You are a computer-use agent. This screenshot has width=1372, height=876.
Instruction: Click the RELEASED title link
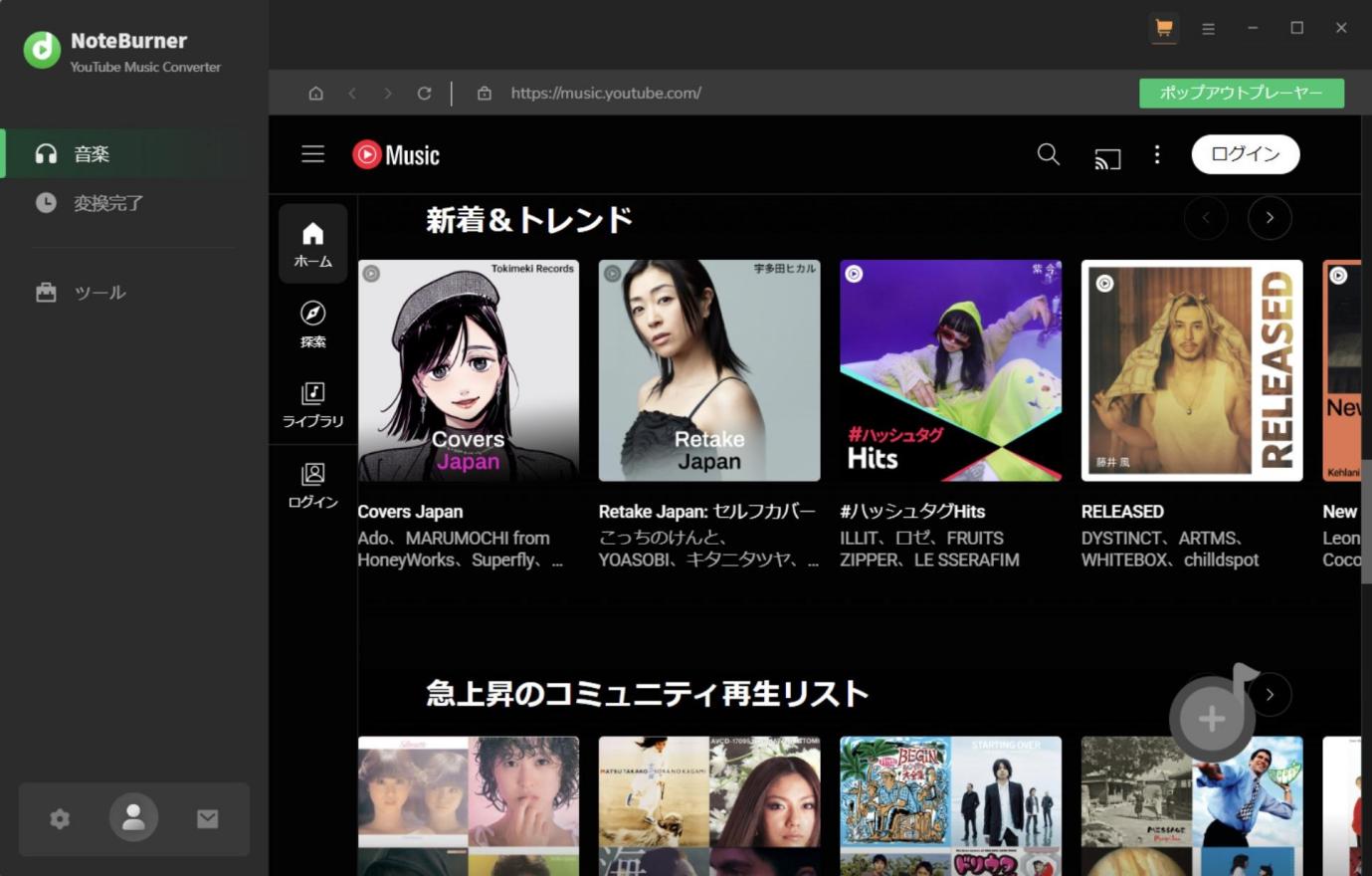pyautogui.click(x=1122, y=512)
